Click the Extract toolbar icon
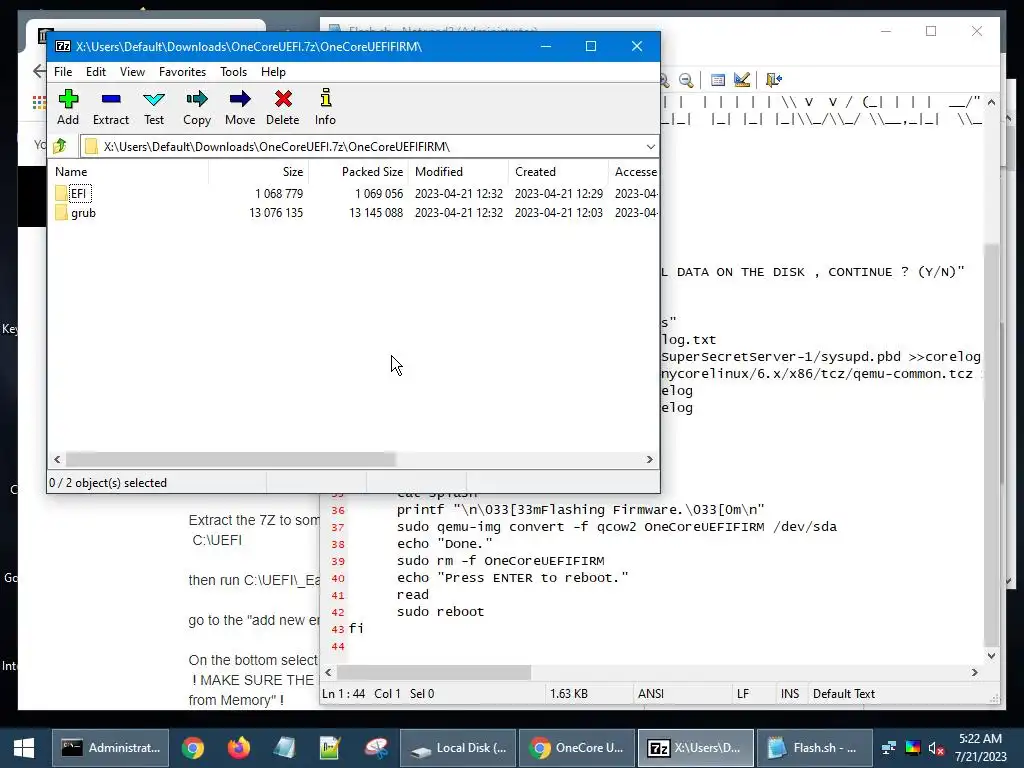1024x768 pixels. [110, 107]
